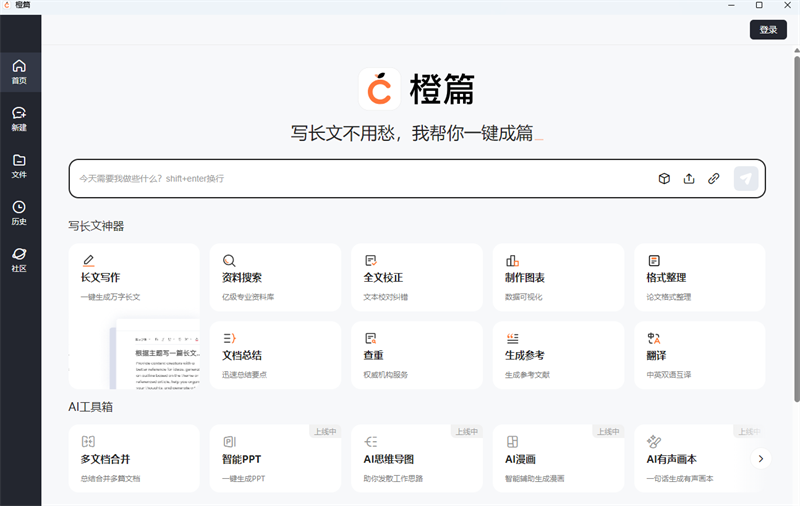Open the 社区 community sidebar tab

pos(19,260)
